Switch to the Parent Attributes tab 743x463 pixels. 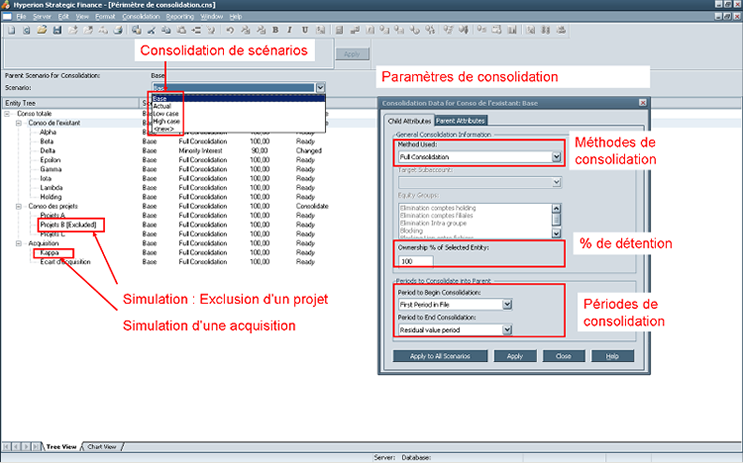461,121
